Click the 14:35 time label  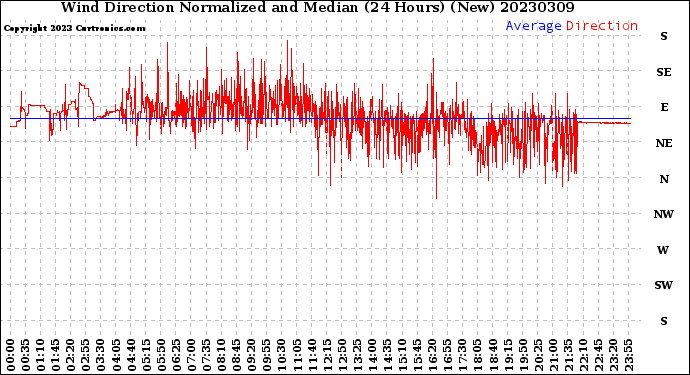point(387,356)
